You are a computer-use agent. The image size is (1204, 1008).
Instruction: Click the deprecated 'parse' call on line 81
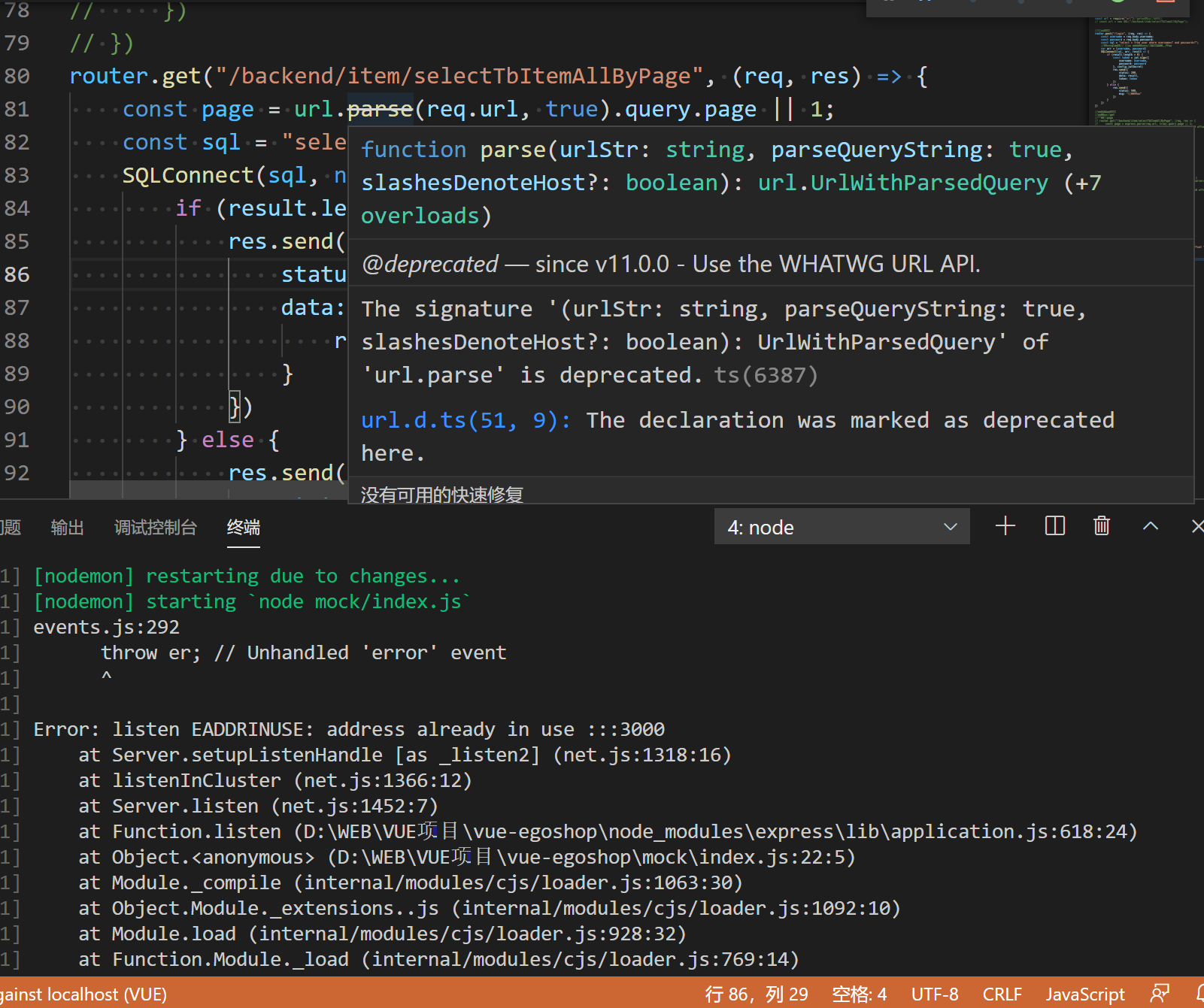click(x=380, y=109)
